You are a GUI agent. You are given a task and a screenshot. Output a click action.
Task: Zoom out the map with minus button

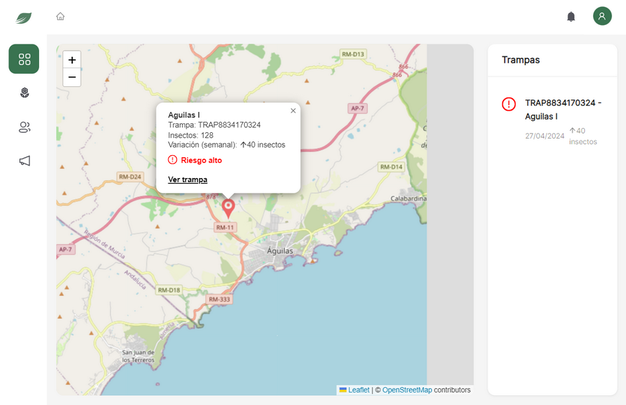click(72, 77)
